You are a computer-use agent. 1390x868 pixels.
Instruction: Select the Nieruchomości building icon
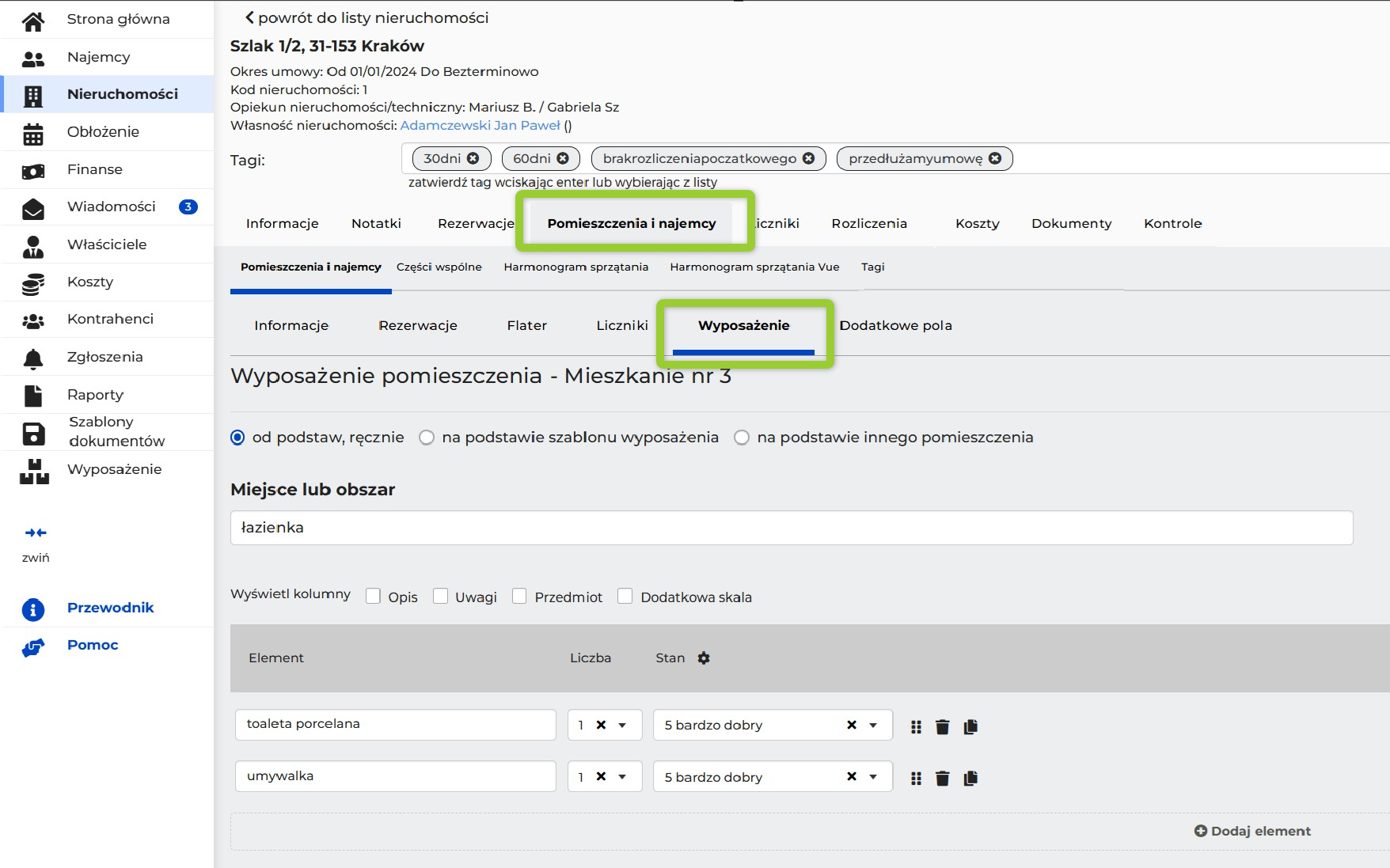point(33,96)
